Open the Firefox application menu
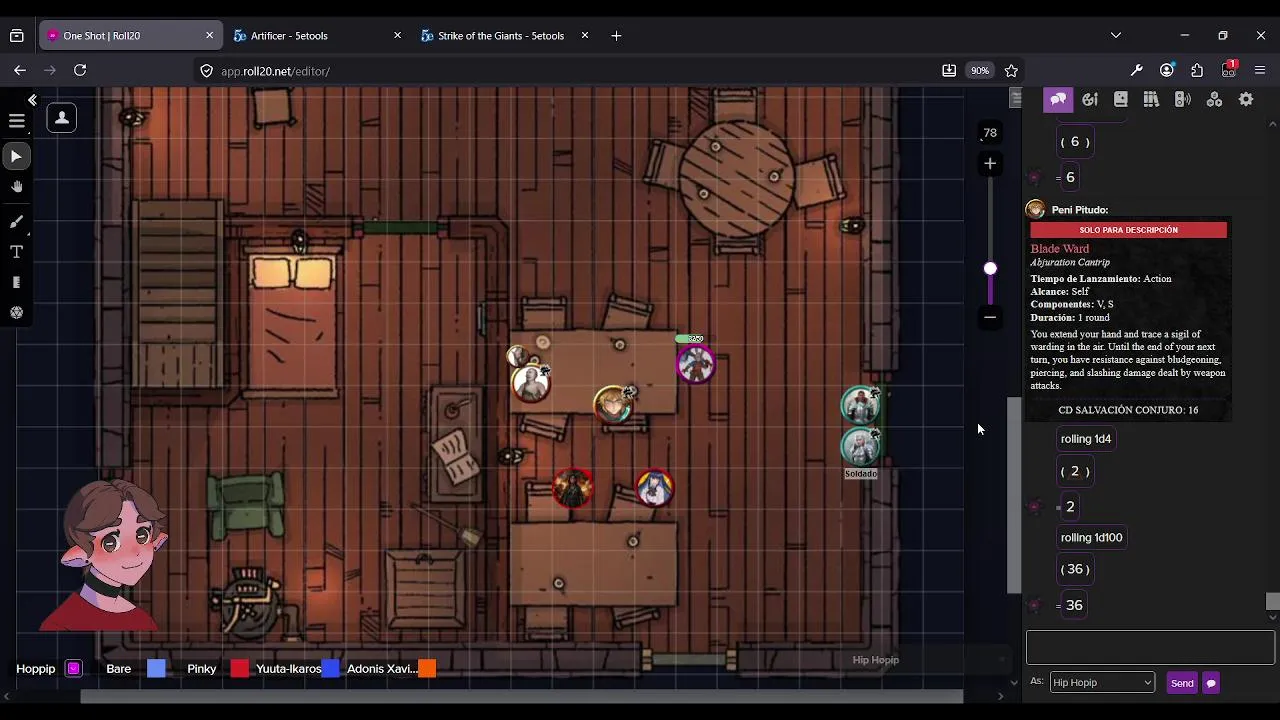This screenshot has height=720, width=1280. (x=1260, y=70)
